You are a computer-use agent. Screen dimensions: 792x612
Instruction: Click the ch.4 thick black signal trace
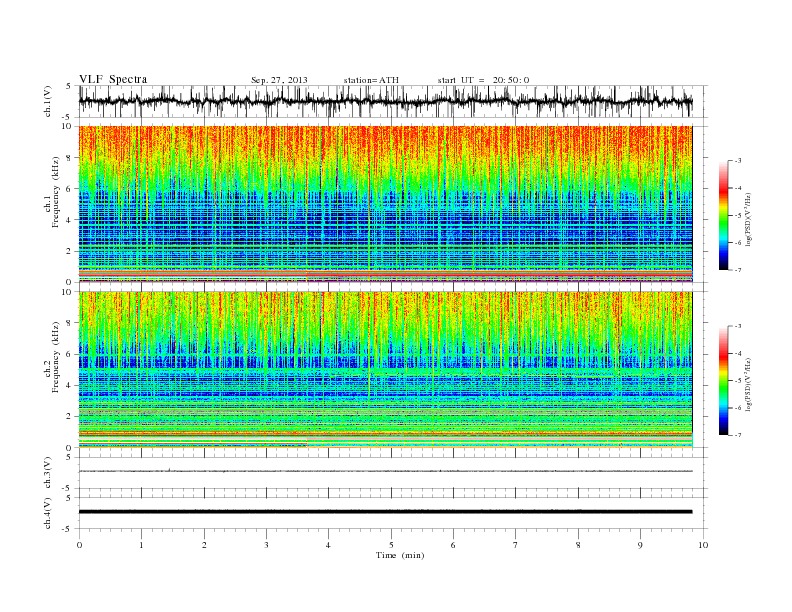coord(386,512)
